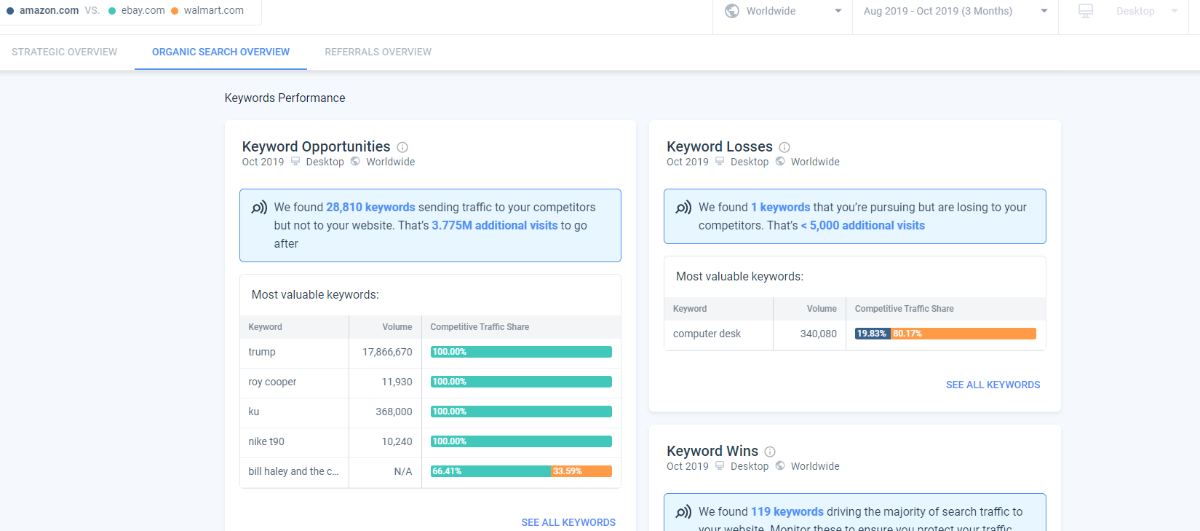Click the nike t90 traffic share bar
Viewport: 1200px width, 531px height.
(x=521, y=441)
